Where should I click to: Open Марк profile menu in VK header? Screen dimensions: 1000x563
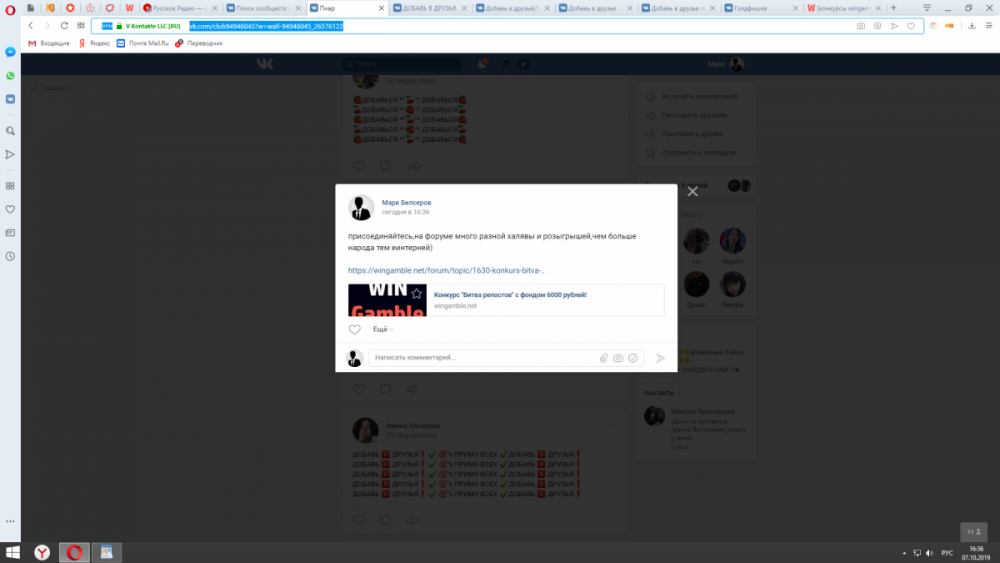click(x=730, y=64)
